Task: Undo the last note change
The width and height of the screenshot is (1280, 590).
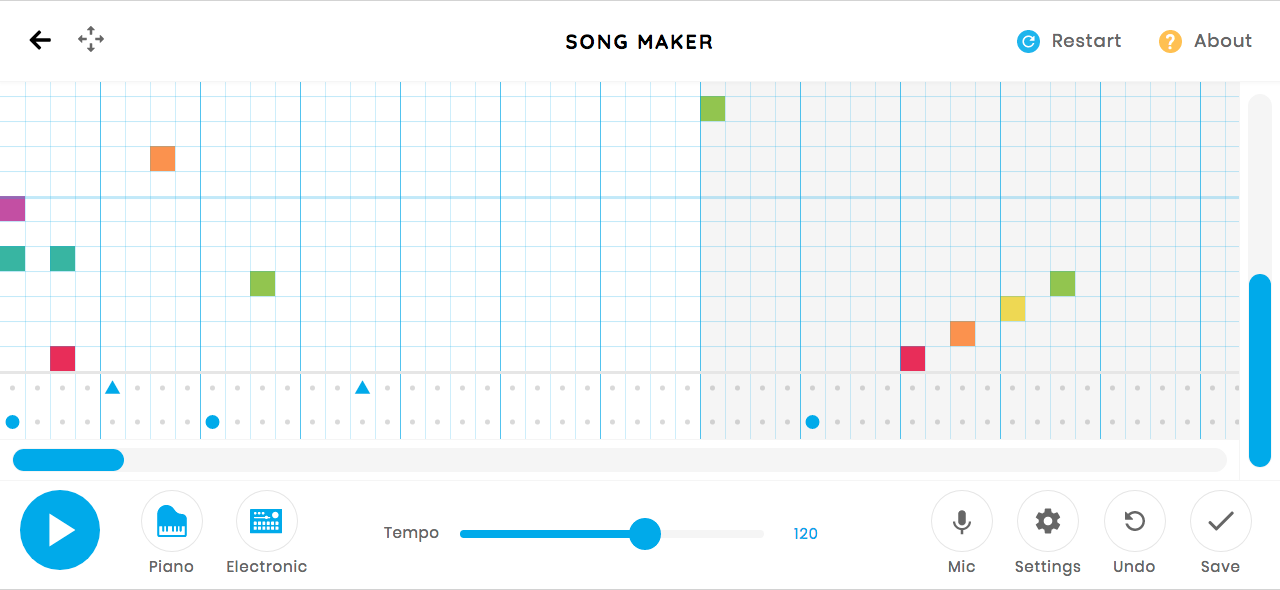Action: pyautogui.click(x=1134, y=521)
